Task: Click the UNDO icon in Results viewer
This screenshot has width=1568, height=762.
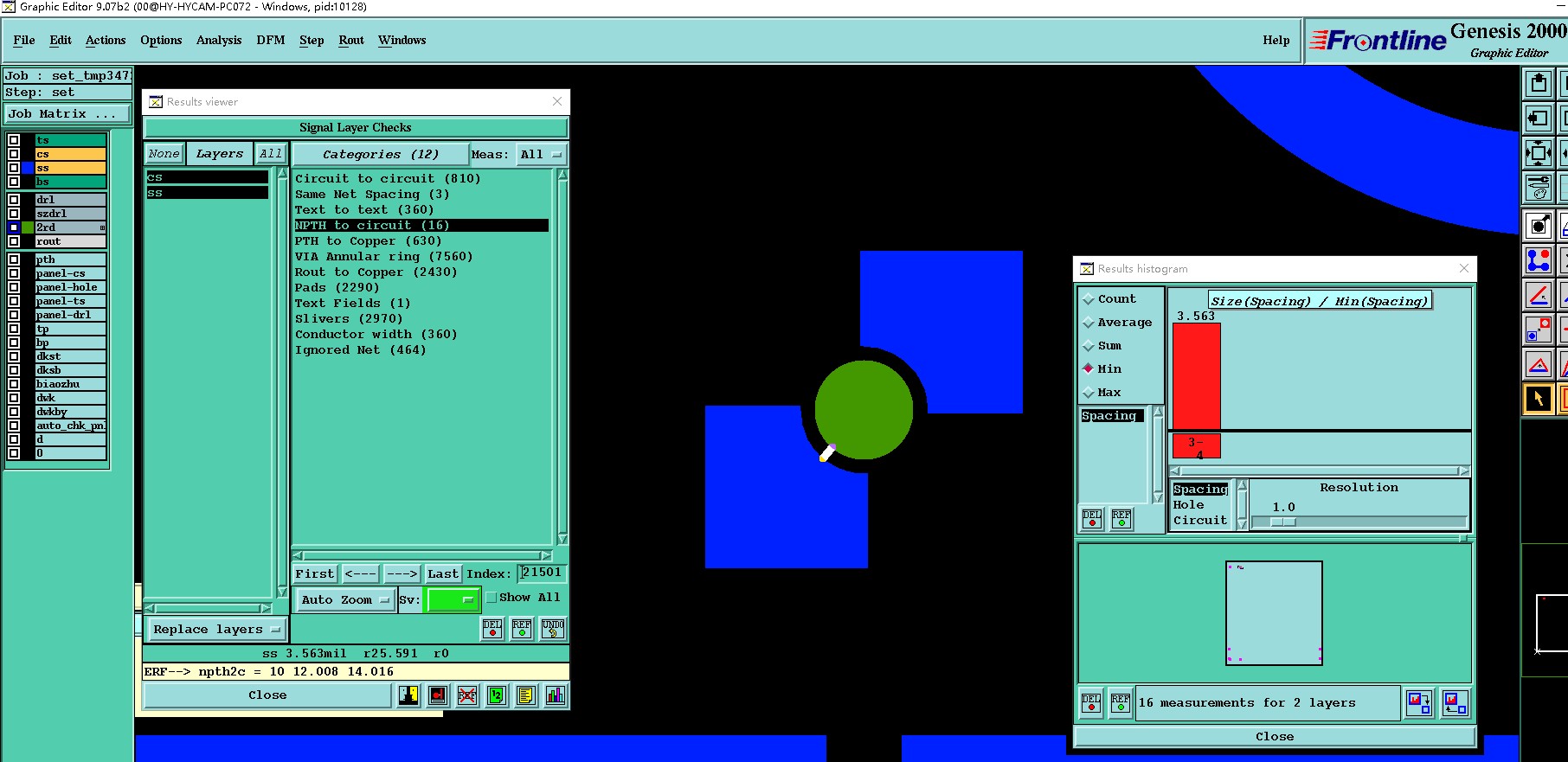Action: click(553, 629)
